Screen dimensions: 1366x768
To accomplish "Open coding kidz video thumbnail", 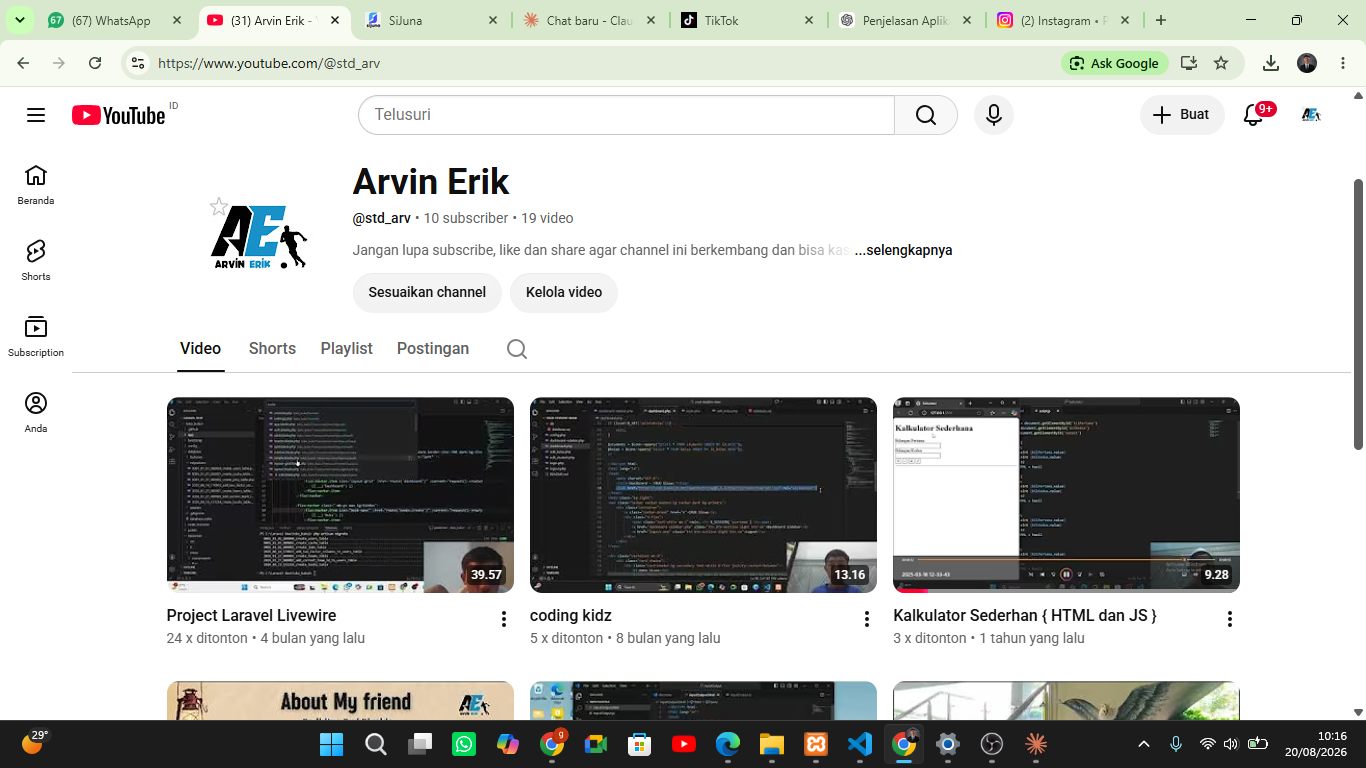I will 703,495.
